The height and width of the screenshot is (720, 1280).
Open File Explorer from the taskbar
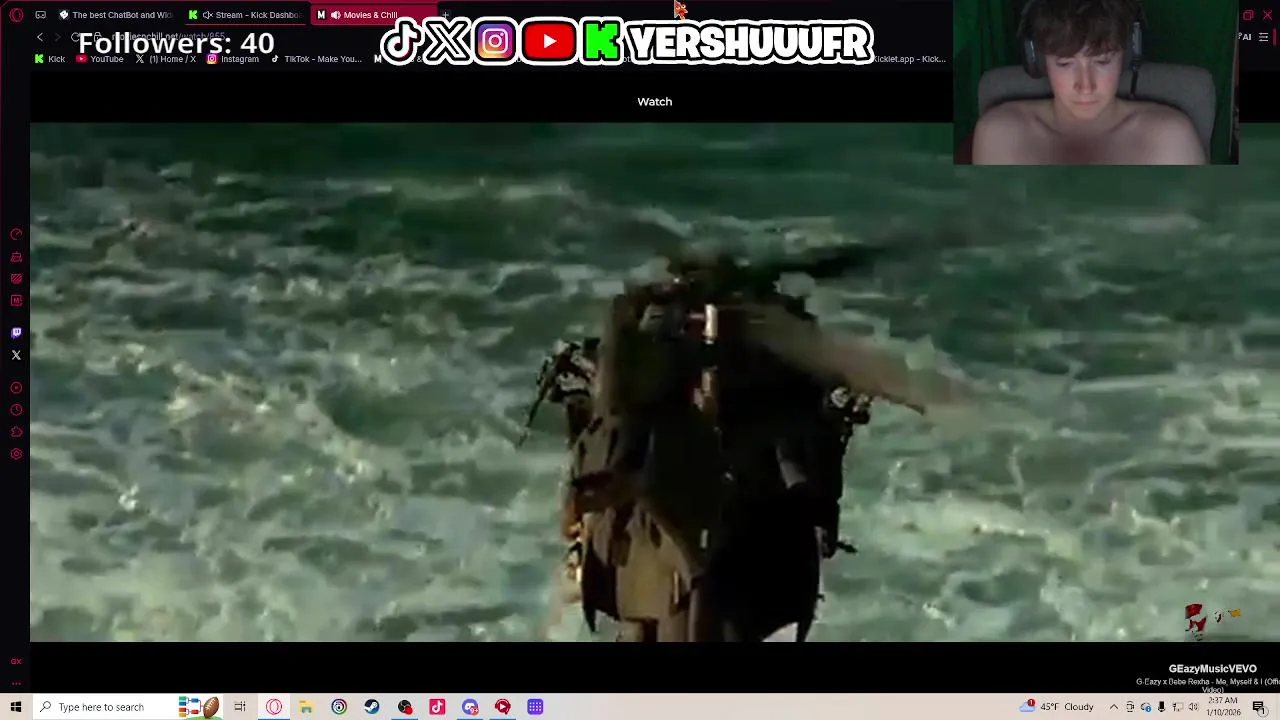(306, 707)
